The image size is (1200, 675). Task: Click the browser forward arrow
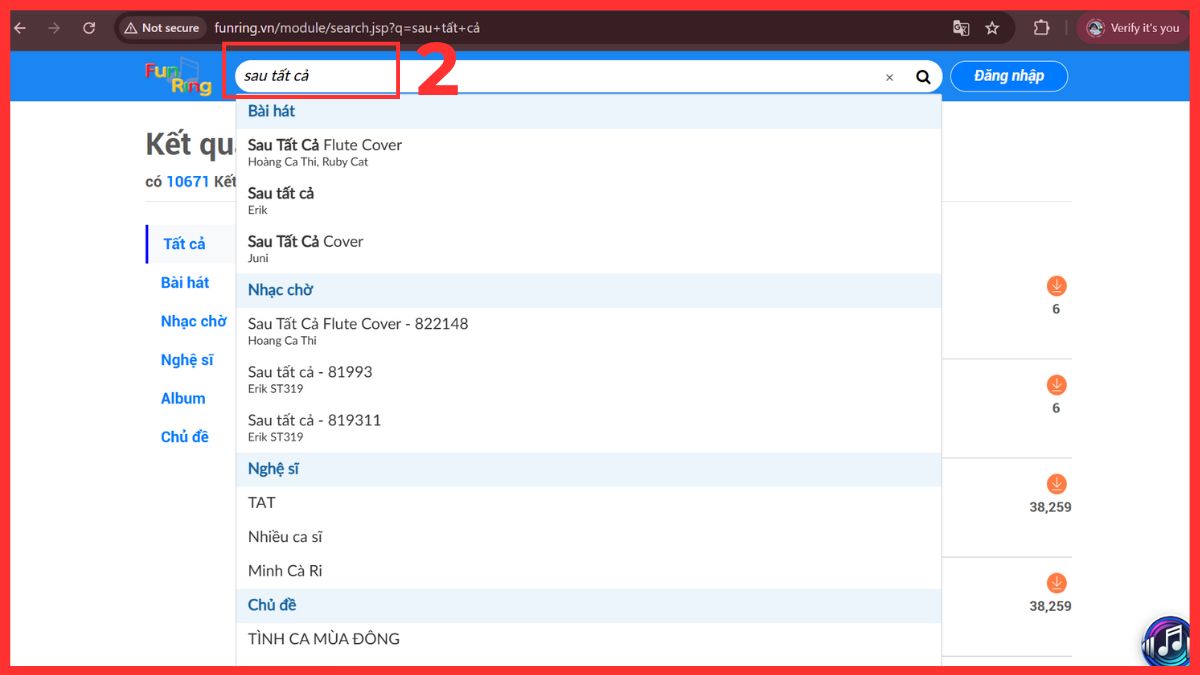[x=54, y=28]
